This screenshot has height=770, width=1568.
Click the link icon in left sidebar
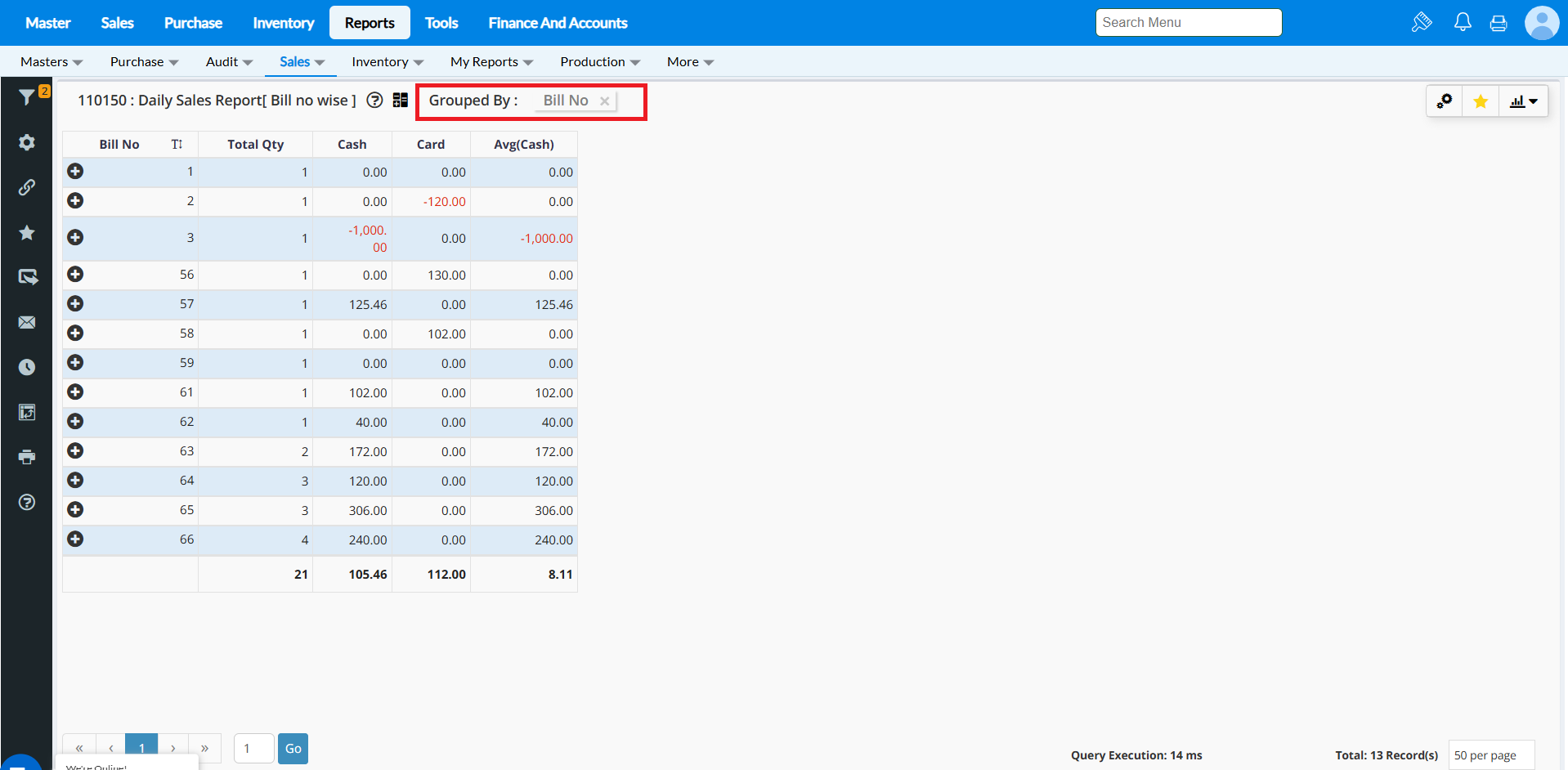pos(27,188)
